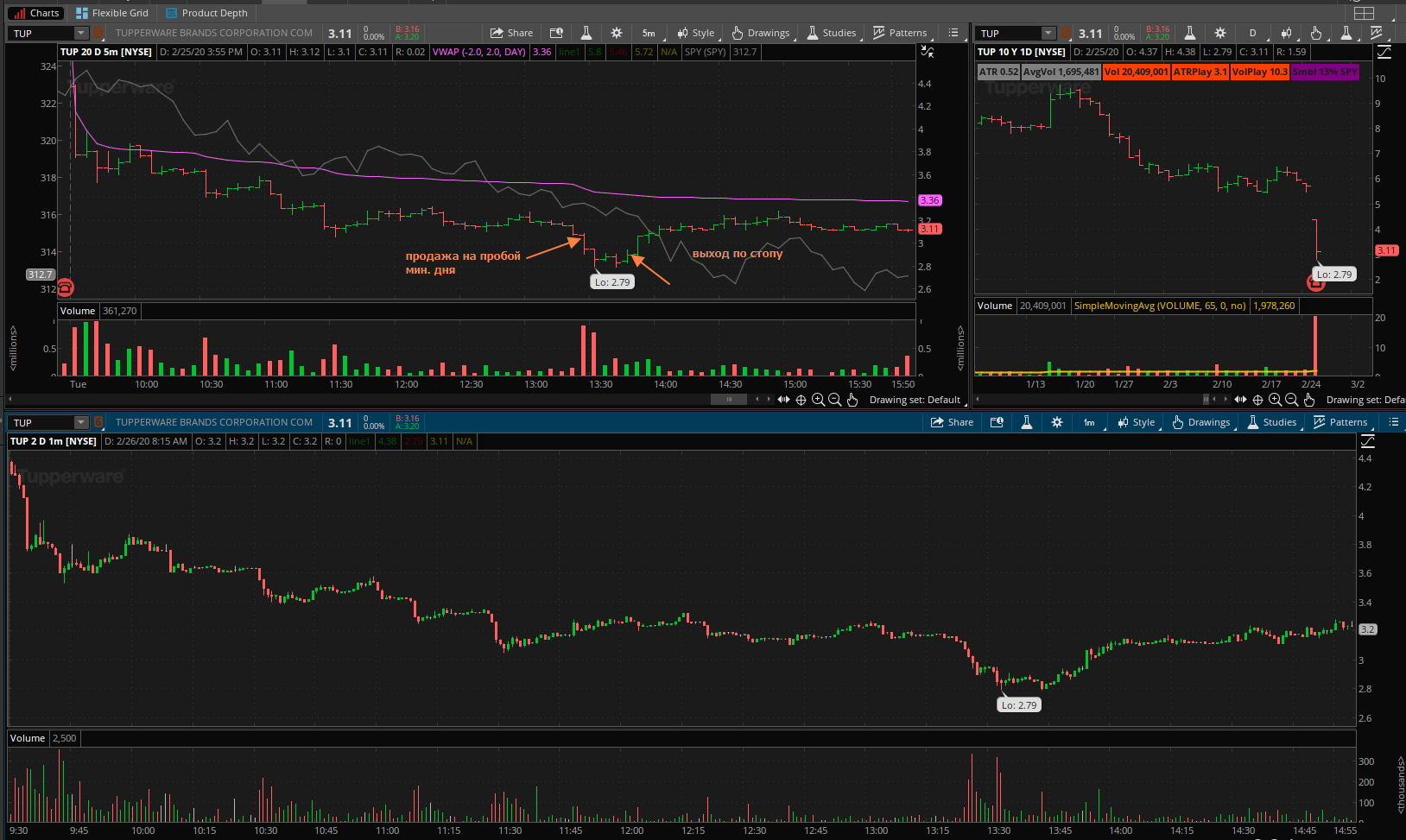Open Studies menu in the 5m chart toolbar
1406x840 pixels.
[832, 33]
